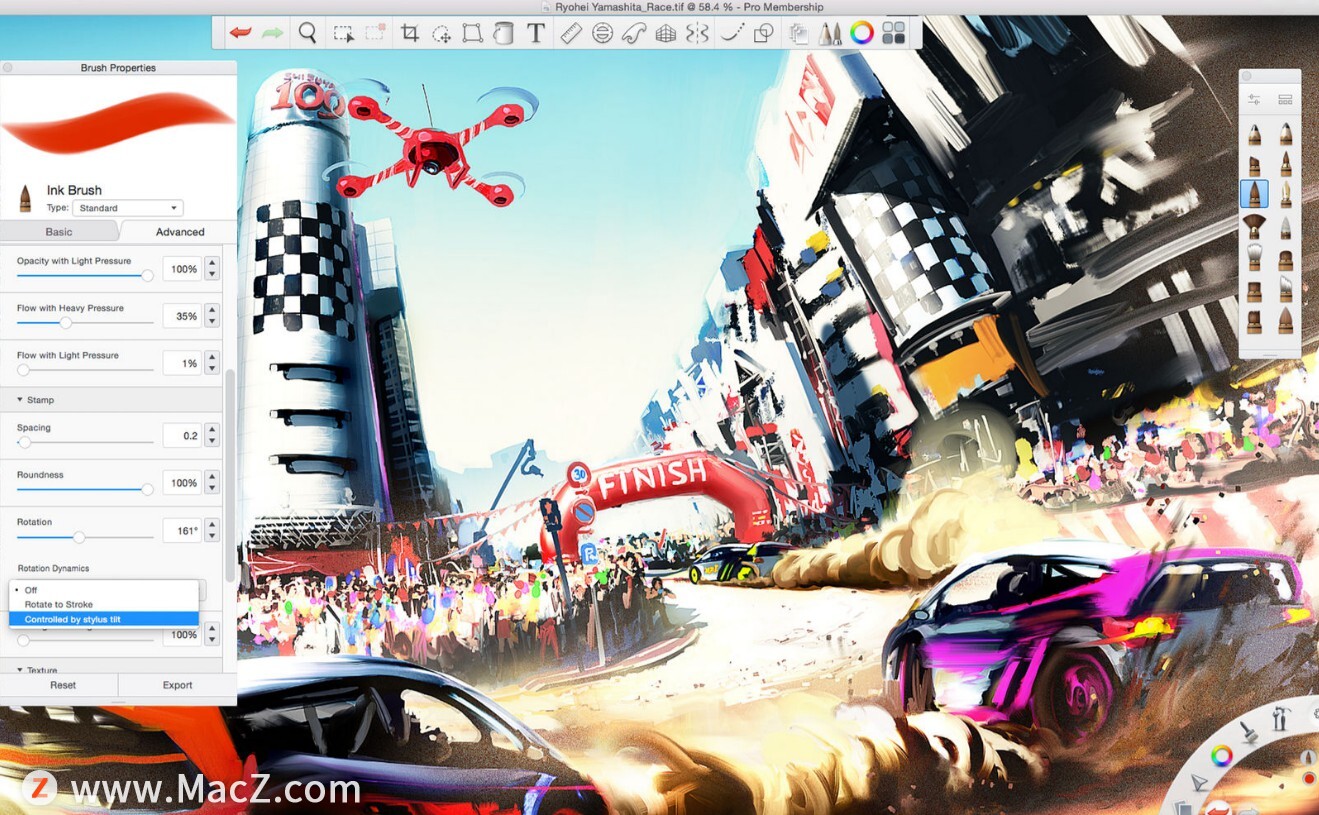
Task: Open the Brush Library icon in palette
Action: pyautogui.click(x=1286, y=100)
